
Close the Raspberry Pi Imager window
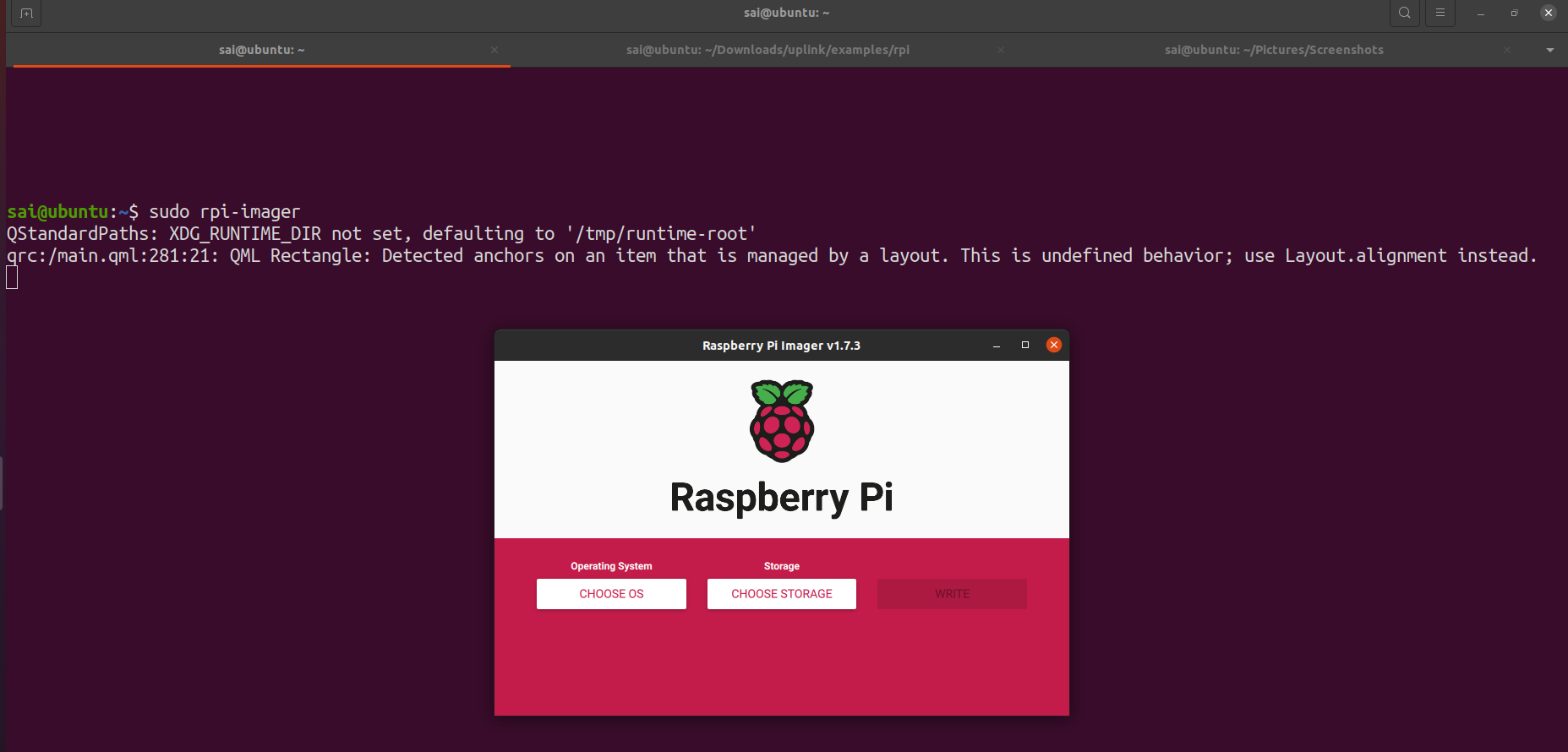click(x=1054, y=345)
